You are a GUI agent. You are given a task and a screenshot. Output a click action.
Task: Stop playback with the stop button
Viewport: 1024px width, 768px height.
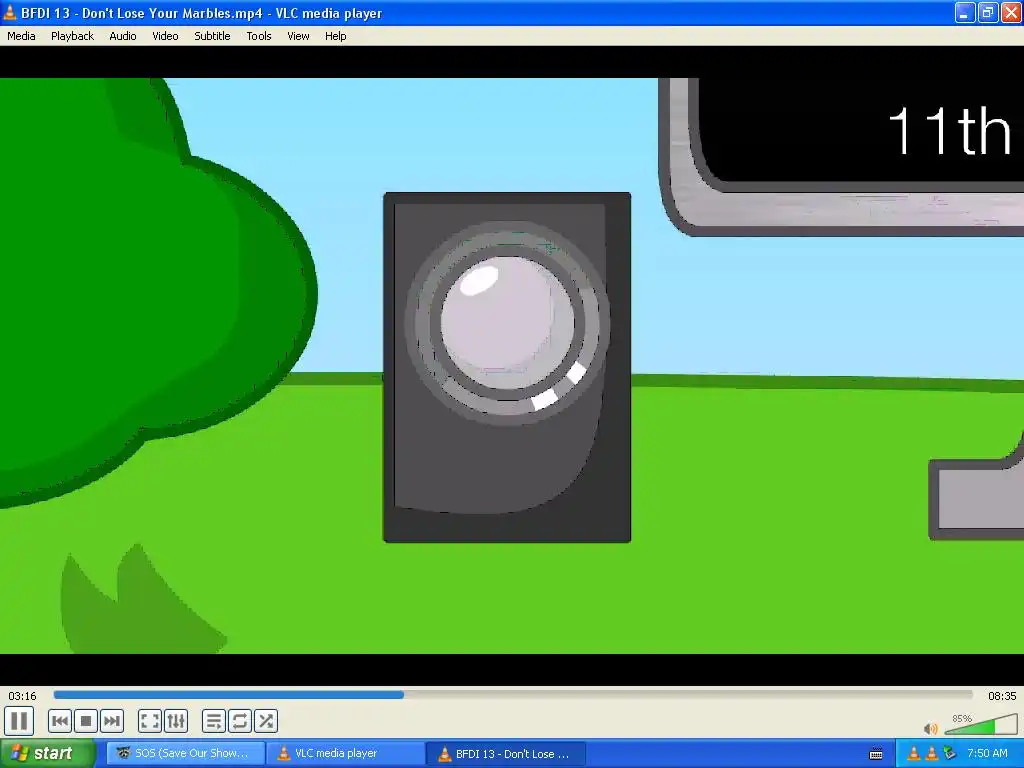coord(86,721)
